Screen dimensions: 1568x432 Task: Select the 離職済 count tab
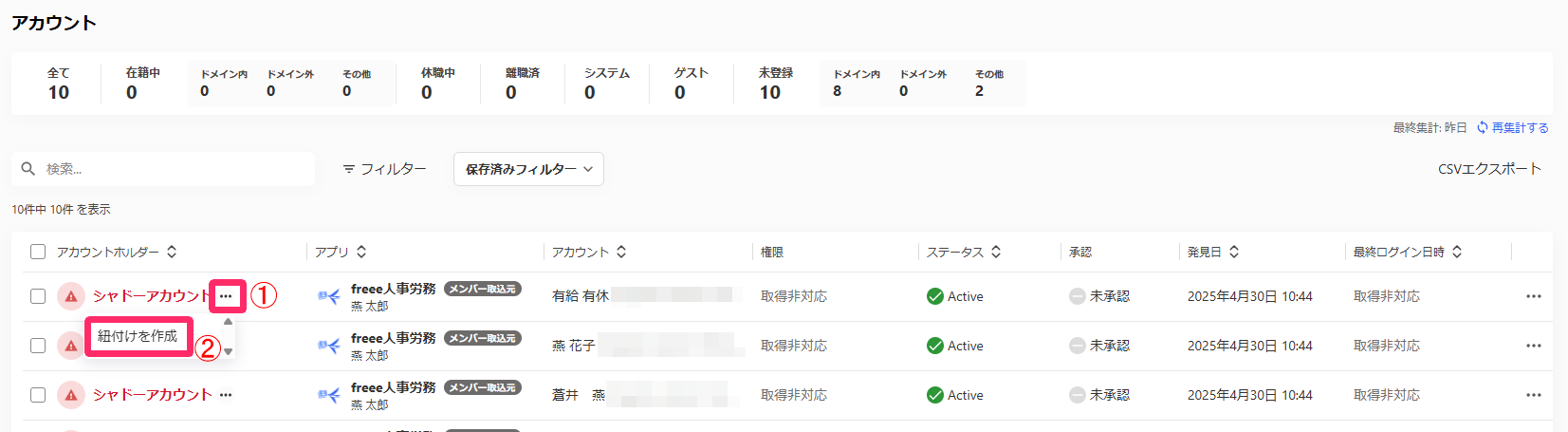(x=522, y=84)
